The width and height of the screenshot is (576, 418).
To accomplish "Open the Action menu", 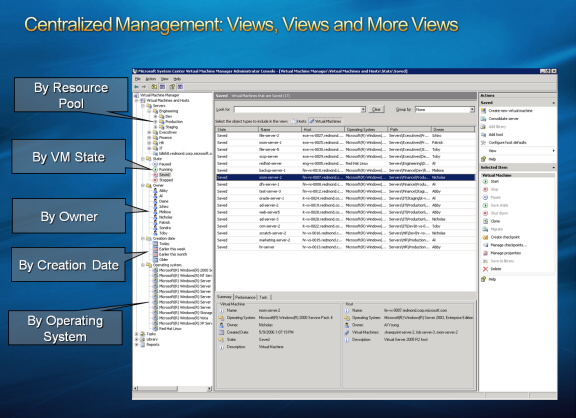I will [x=151, y=79].
